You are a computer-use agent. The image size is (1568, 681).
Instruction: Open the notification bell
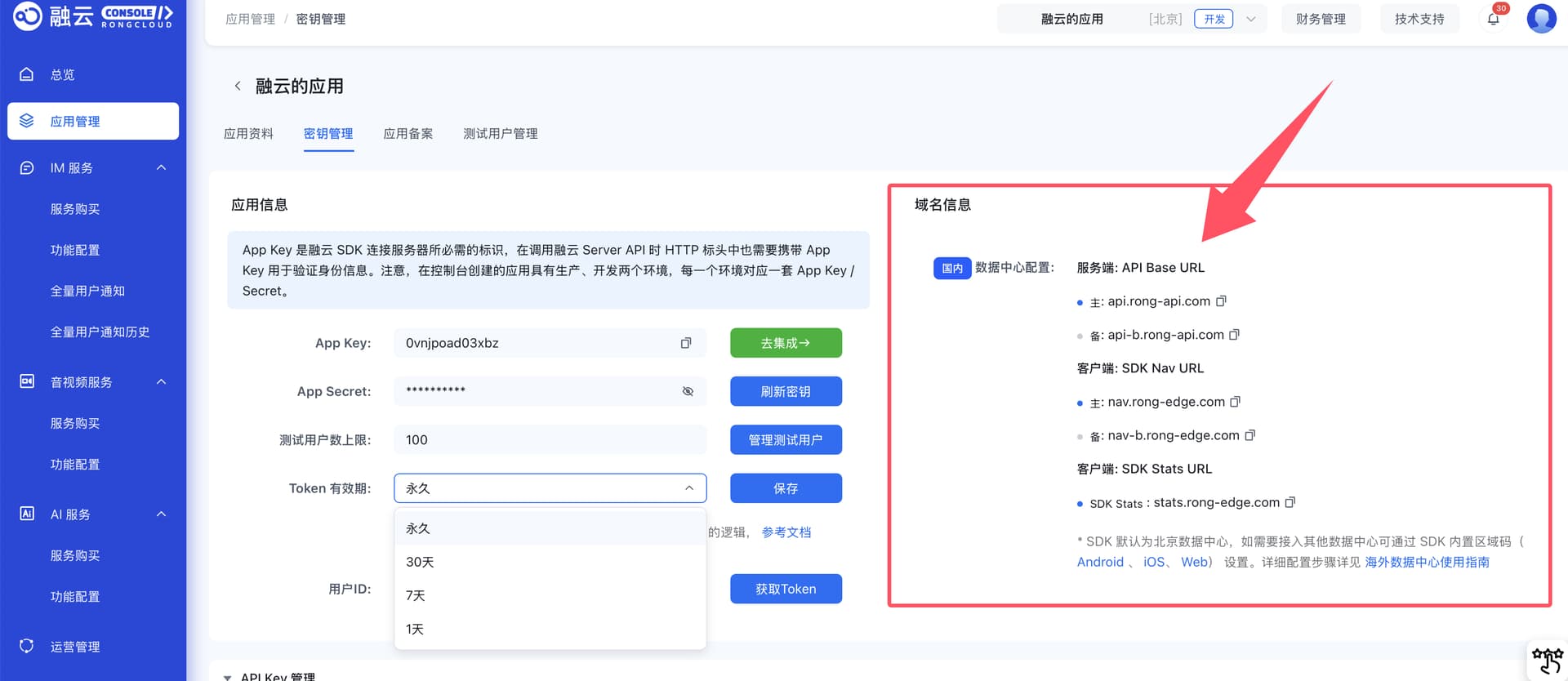pos(1493,19)
